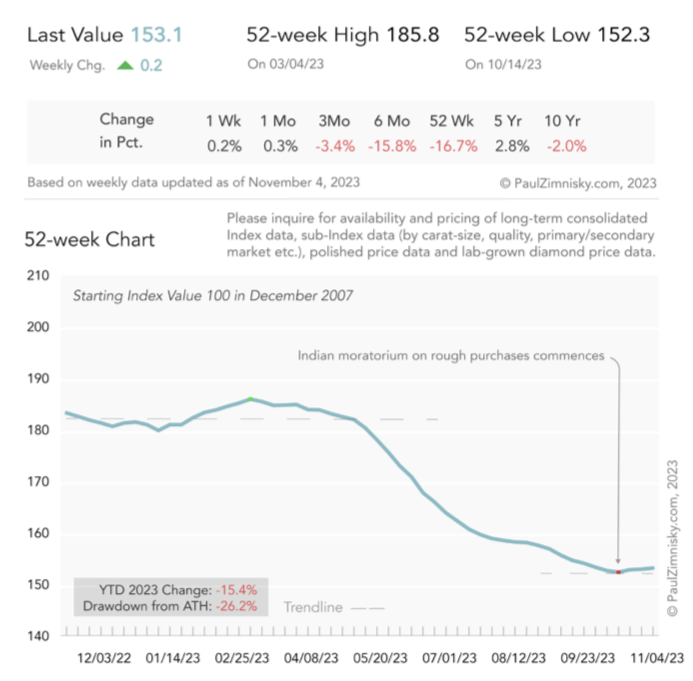Click the vertical PaulZimnisky.com watermark text
The width and height of the screenshot is (693, 681).
point(672,538)
